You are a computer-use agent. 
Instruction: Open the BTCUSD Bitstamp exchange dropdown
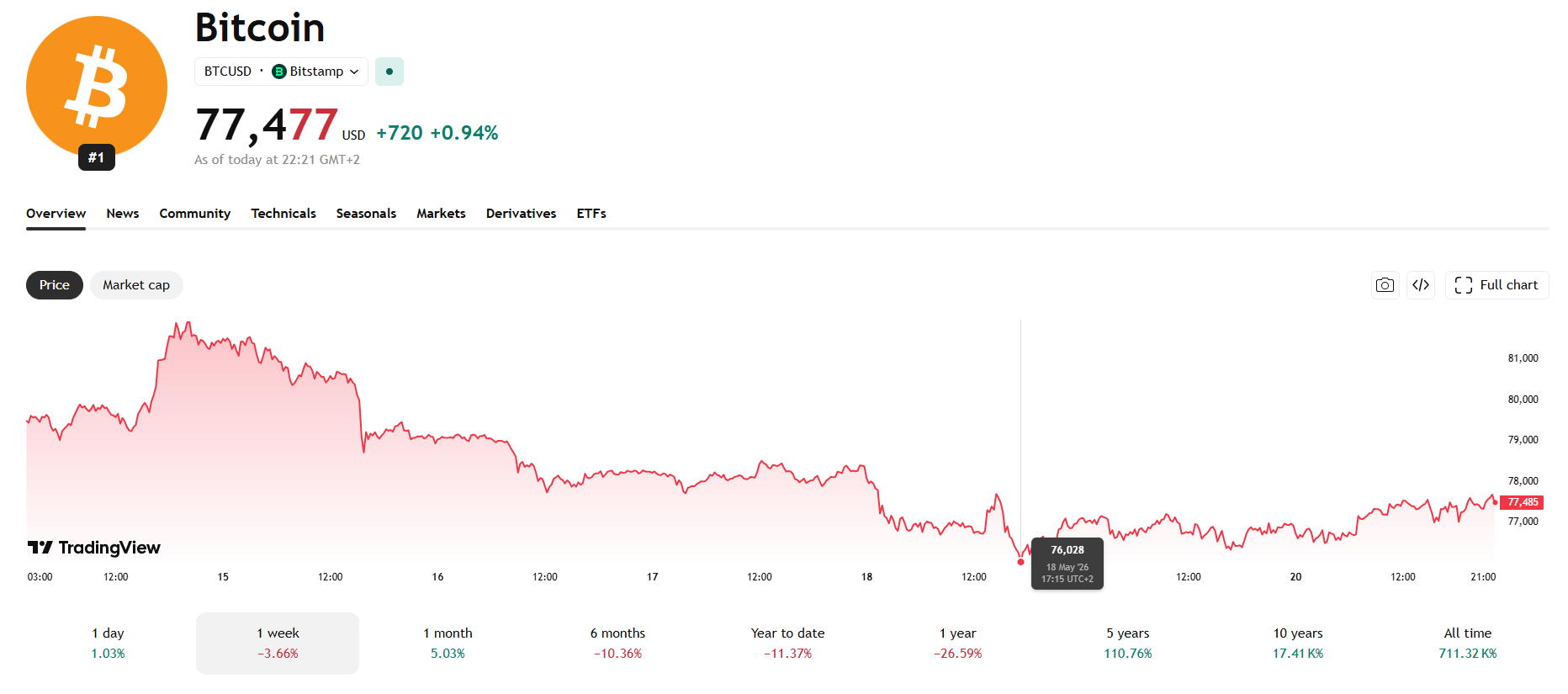[x=281, y=72]
